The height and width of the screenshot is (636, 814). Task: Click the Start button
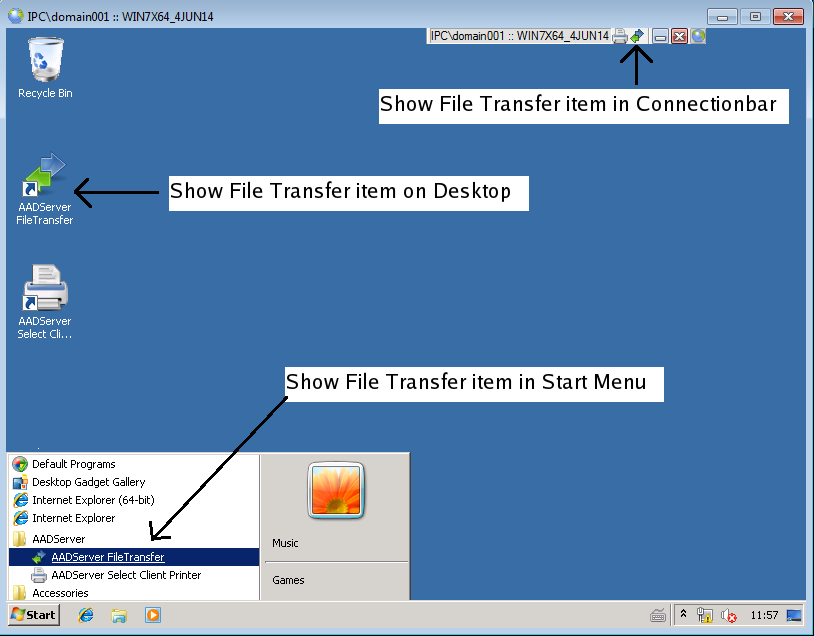(x=34, y=615)
